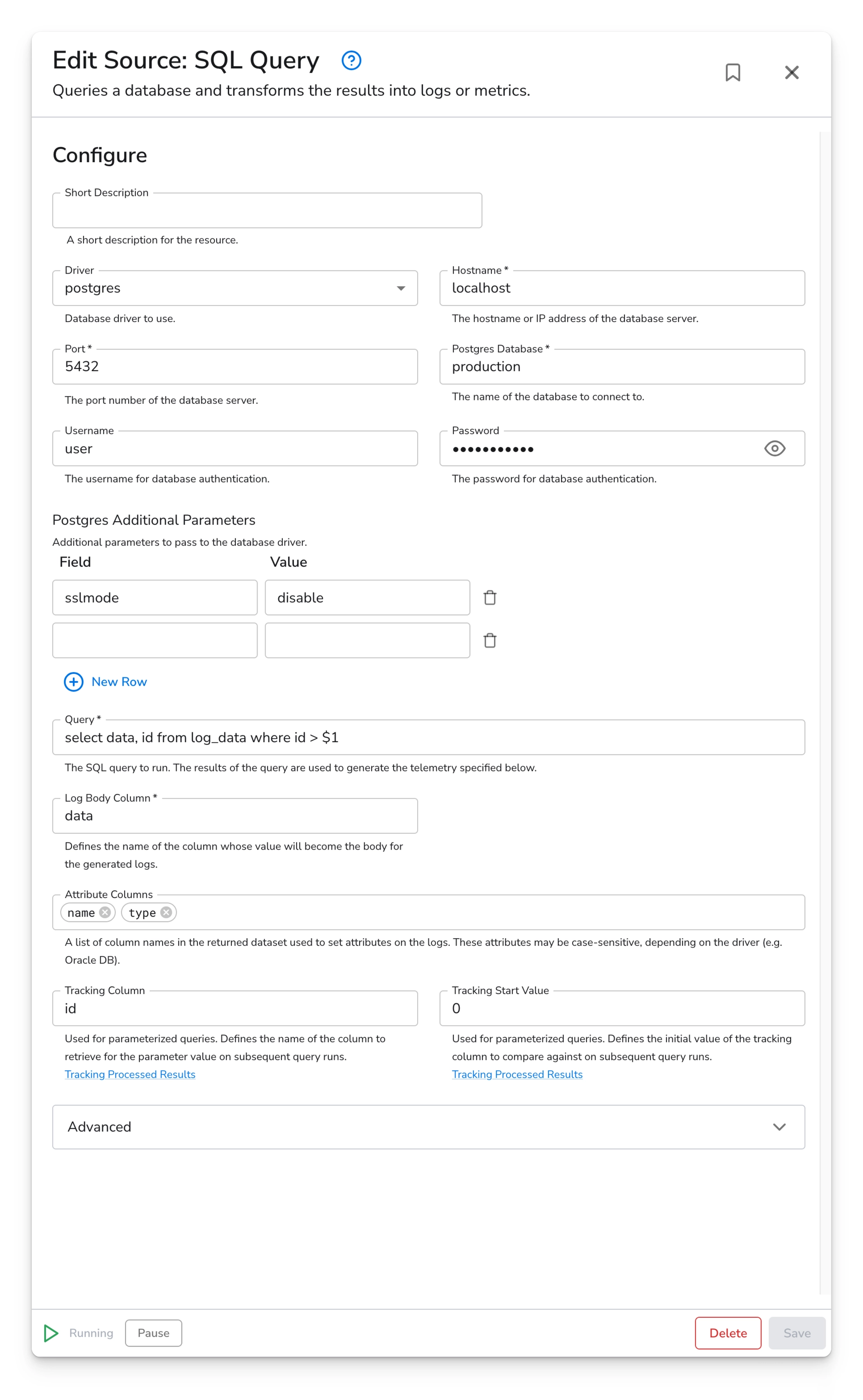Click the SQL Query text field

[428, 737]
